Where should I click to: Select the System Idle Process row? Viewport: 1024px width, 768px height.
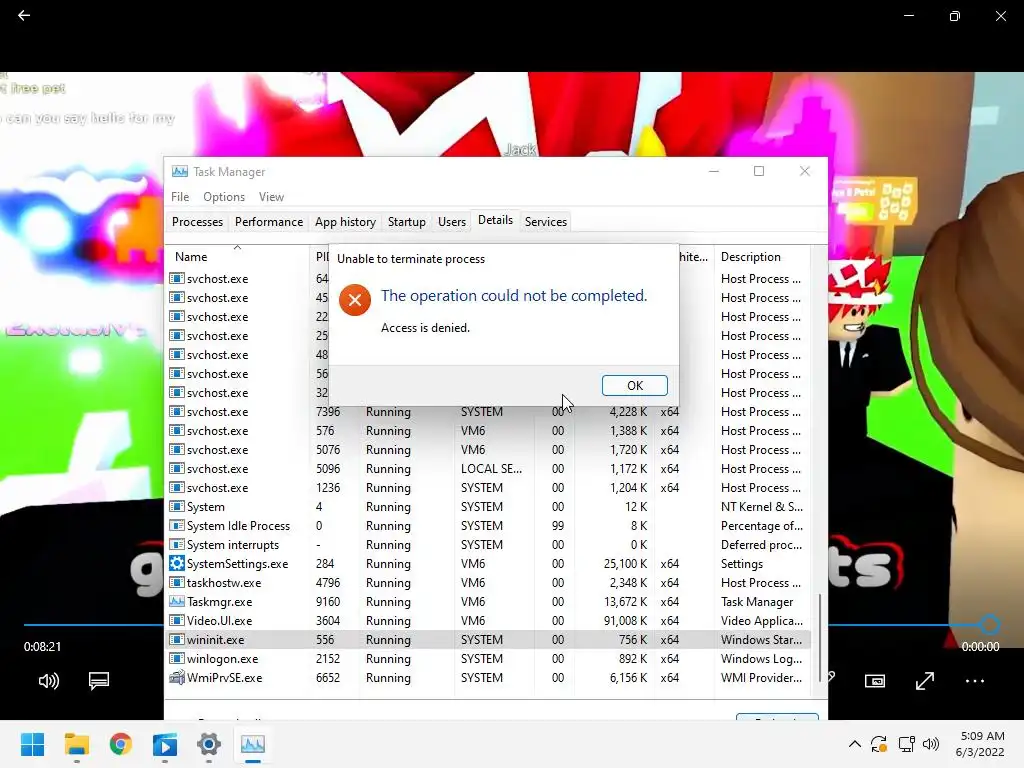click(x=488, y=526)
